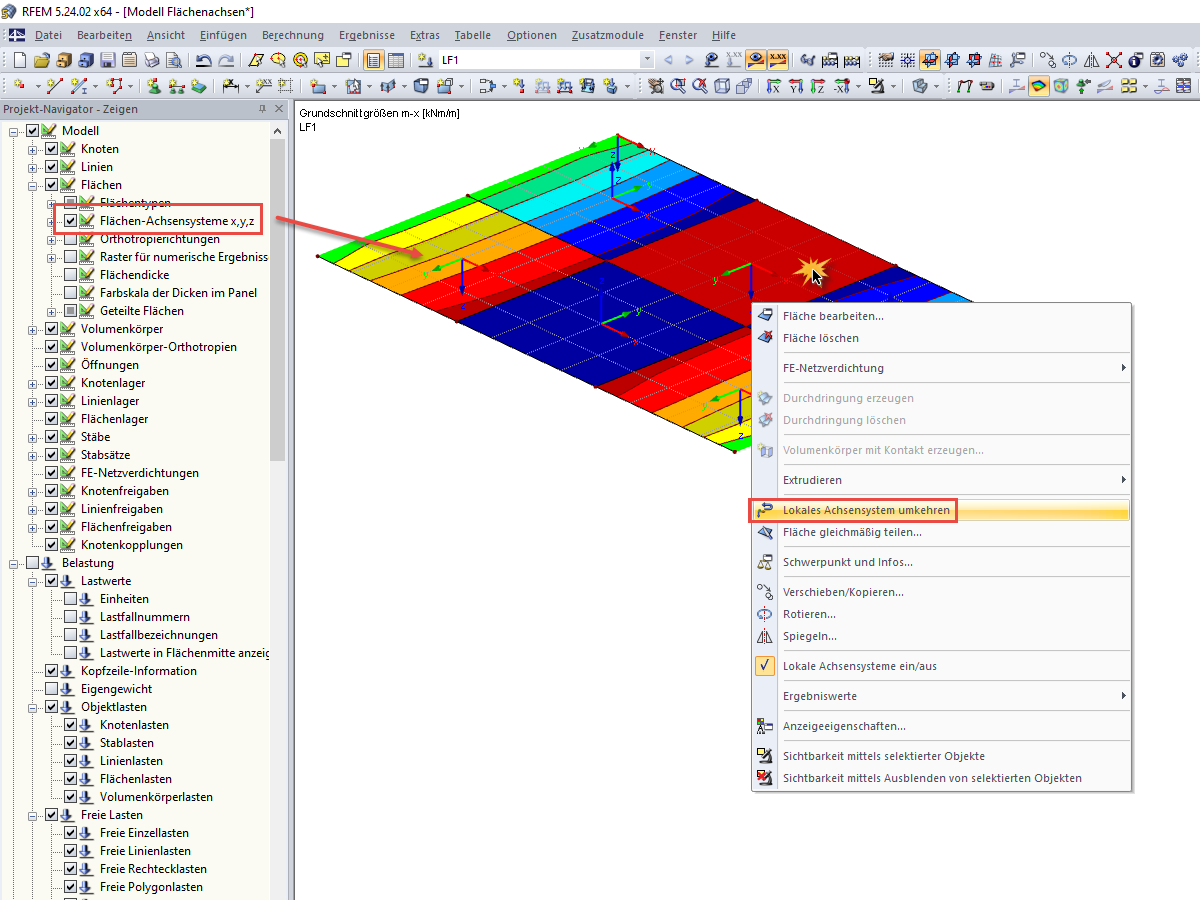Click the View in X direction icon
1200x900 pixels.
coord(773,86)
